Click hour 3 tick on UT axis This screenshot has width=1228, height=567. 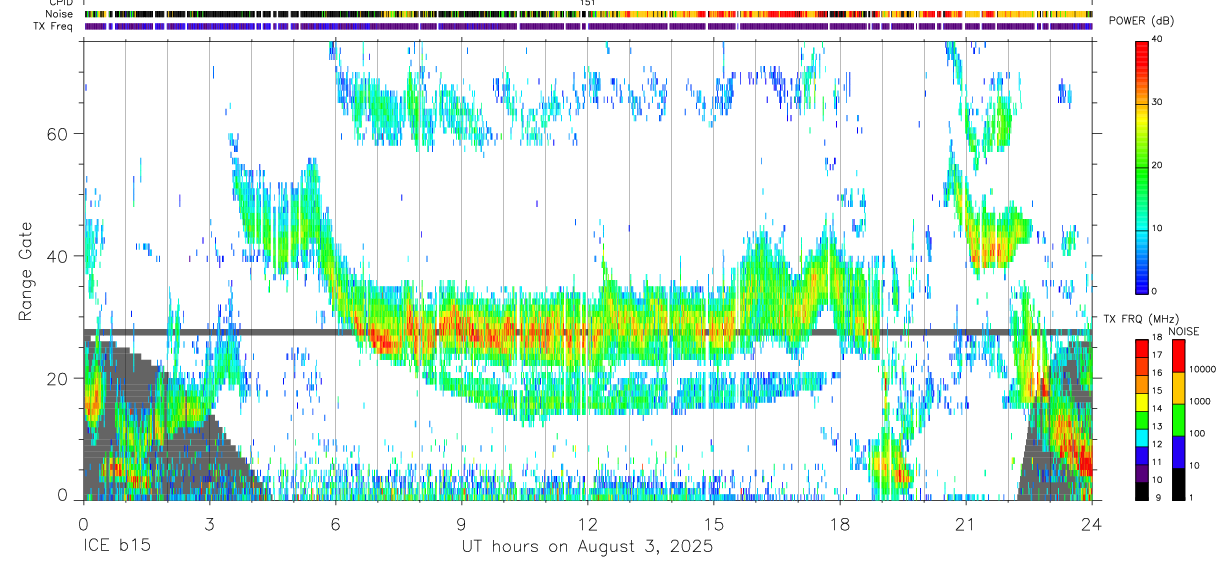tap(209, 523)
